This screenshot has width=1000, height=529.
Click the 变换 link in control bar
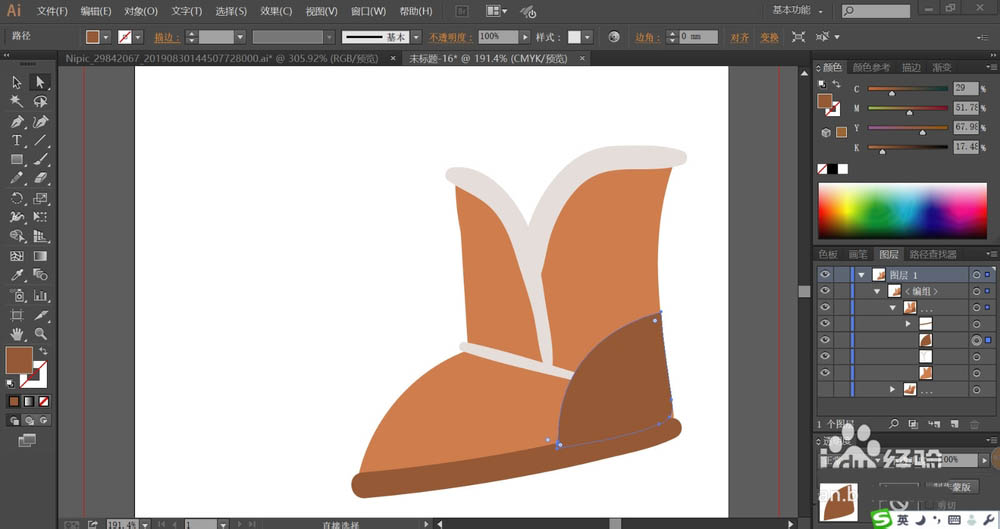768,37
